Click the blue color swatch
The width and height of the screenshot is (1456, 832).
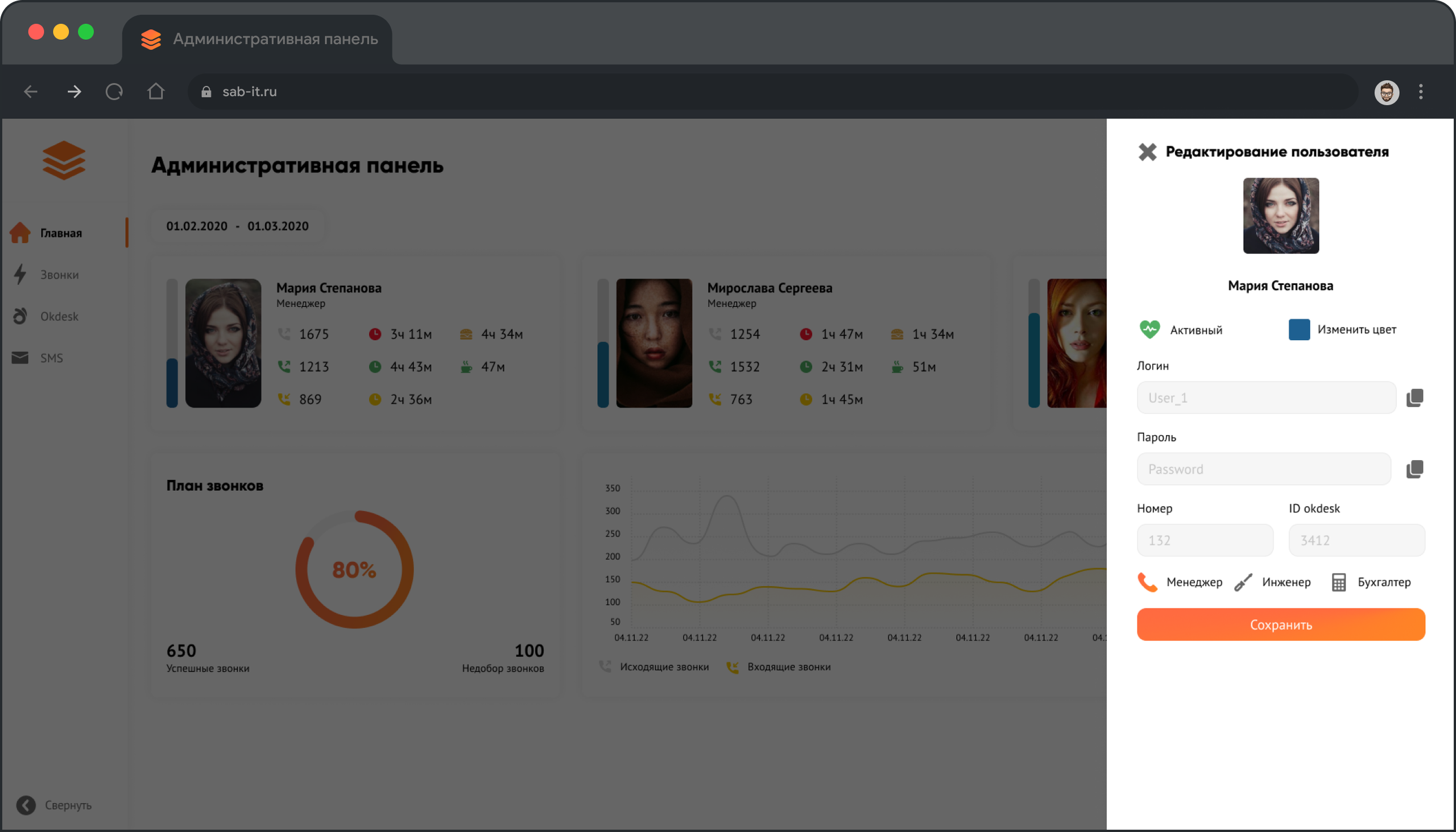point(1299,330)
